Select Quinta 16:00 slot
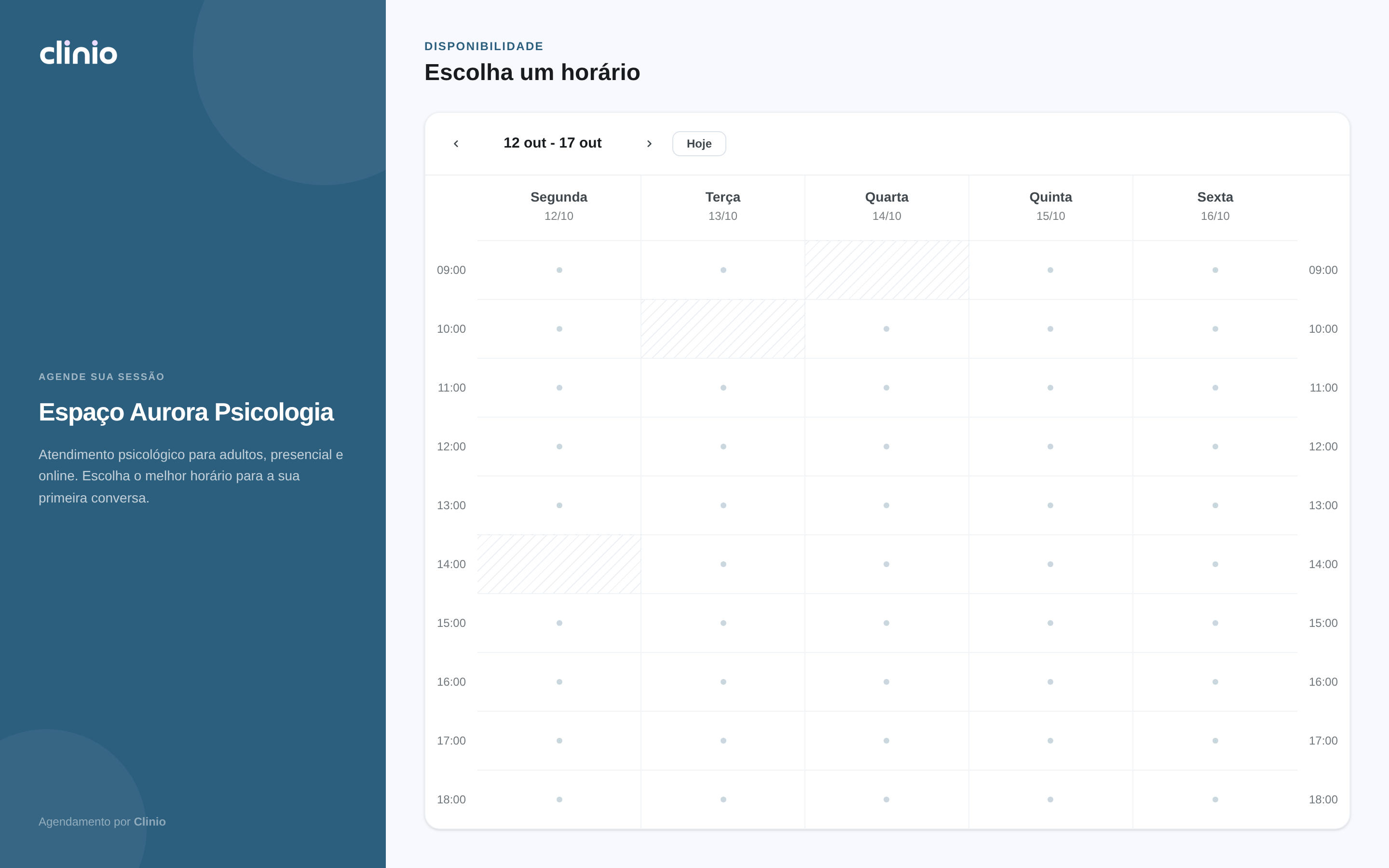 1050,682
